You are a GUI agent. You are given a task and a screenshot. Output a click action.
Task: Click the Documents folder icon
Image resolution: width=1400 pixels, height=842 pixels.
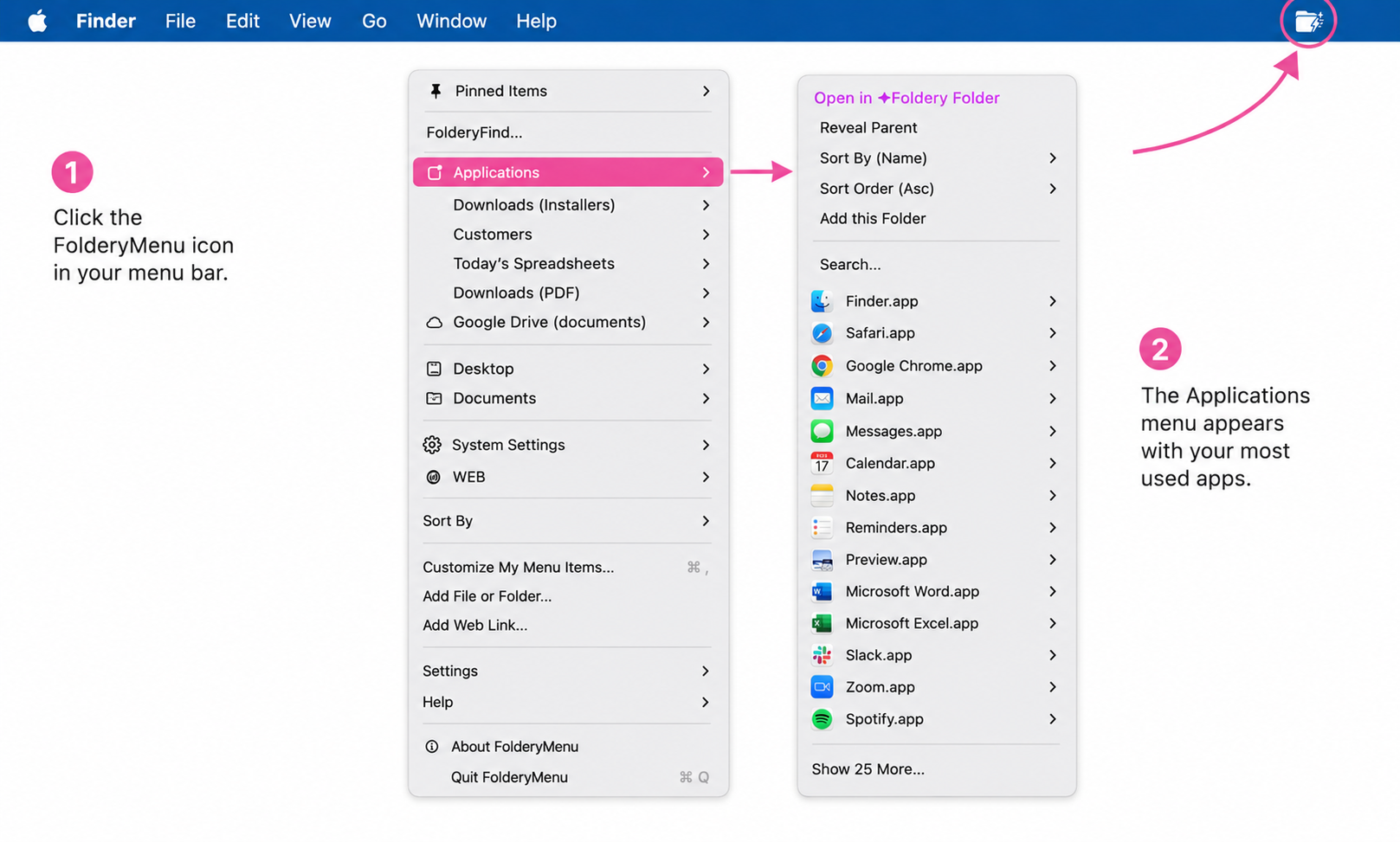coord(434,399)
